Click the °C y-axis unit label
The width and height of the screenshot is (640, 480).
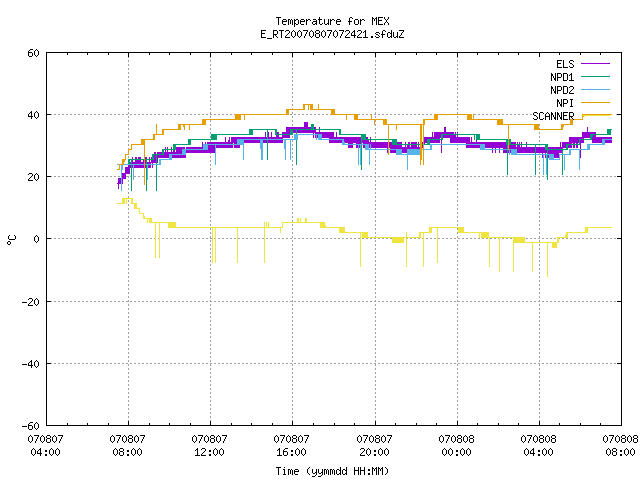coord(11,240)
